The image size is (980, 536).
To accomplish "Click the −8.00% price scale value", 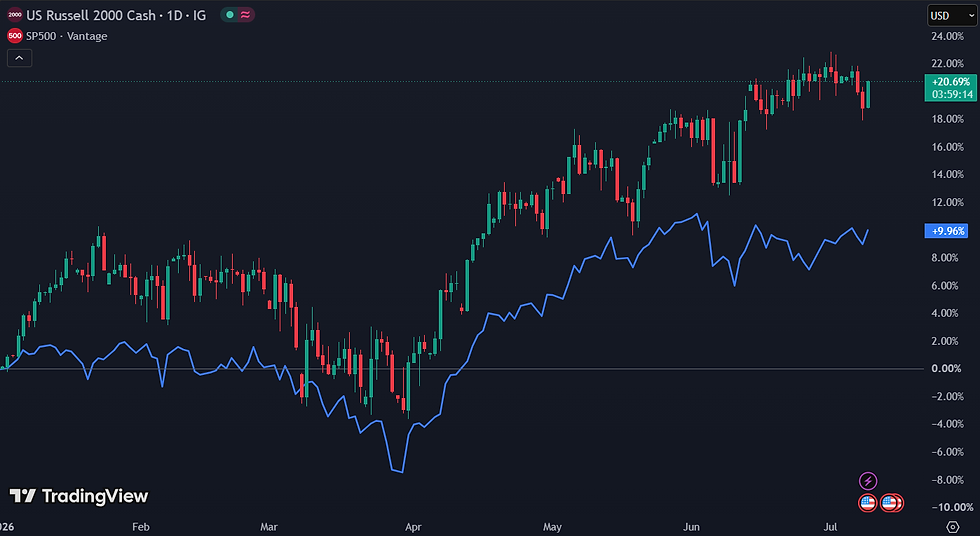I will [x=948, y=480].
